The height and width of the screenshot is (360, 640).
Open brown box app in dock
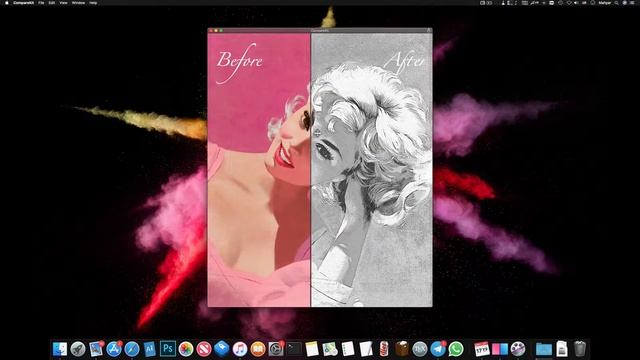pyautogui.click(x=402, y=349)
